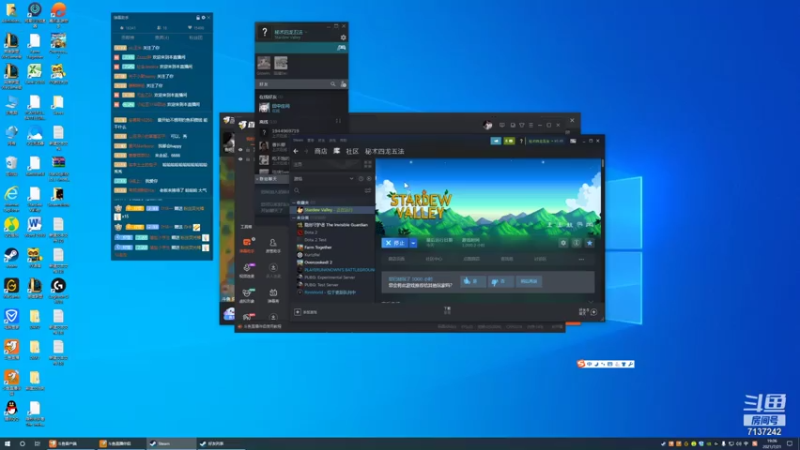Viewport: 800px width, 450px height.
Task: Click the thumbs down not recommend button
Action: [499, 281]
